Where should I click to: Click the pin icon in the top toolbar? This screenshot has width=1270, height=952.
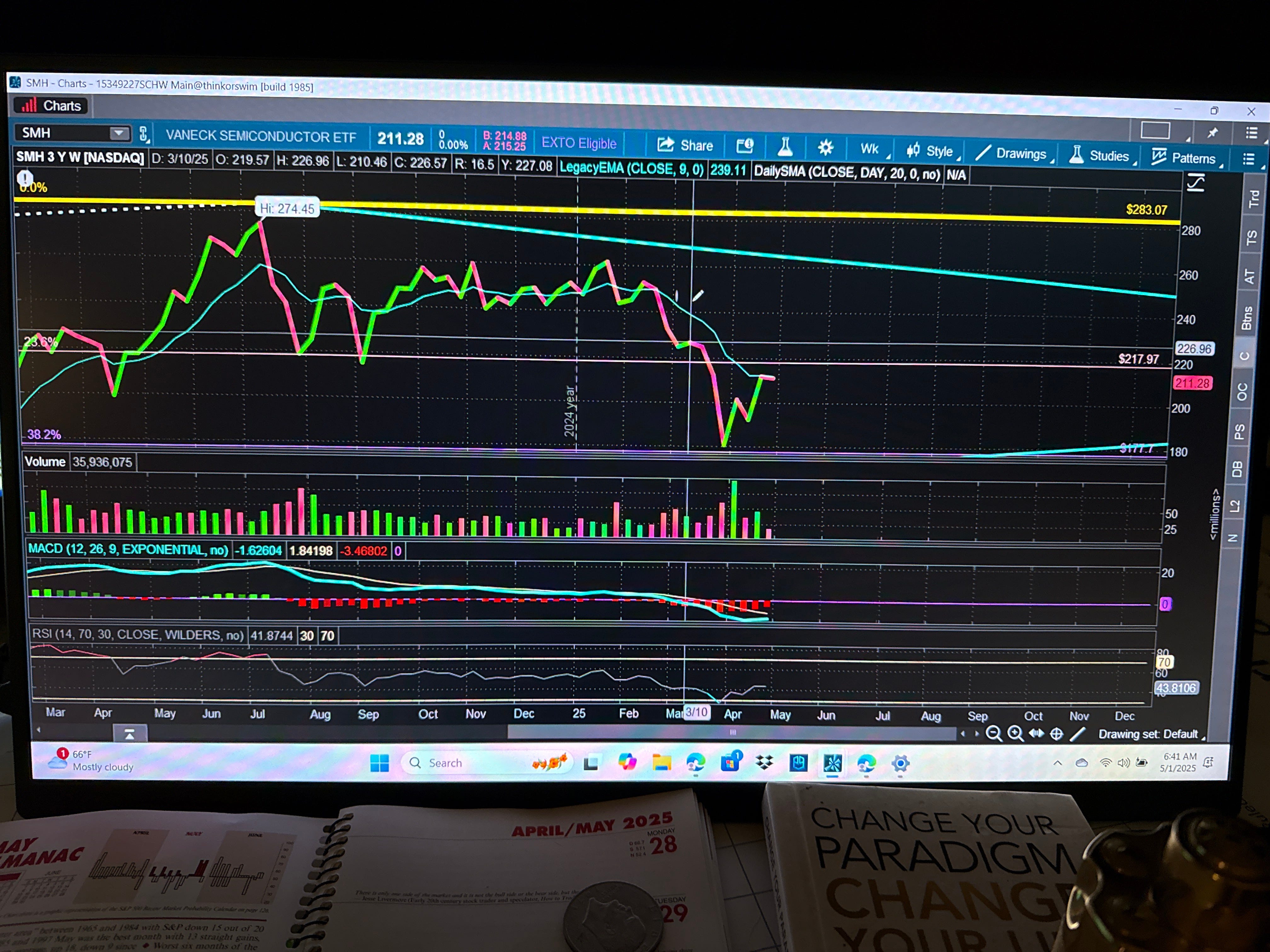tap(1213, 133)
